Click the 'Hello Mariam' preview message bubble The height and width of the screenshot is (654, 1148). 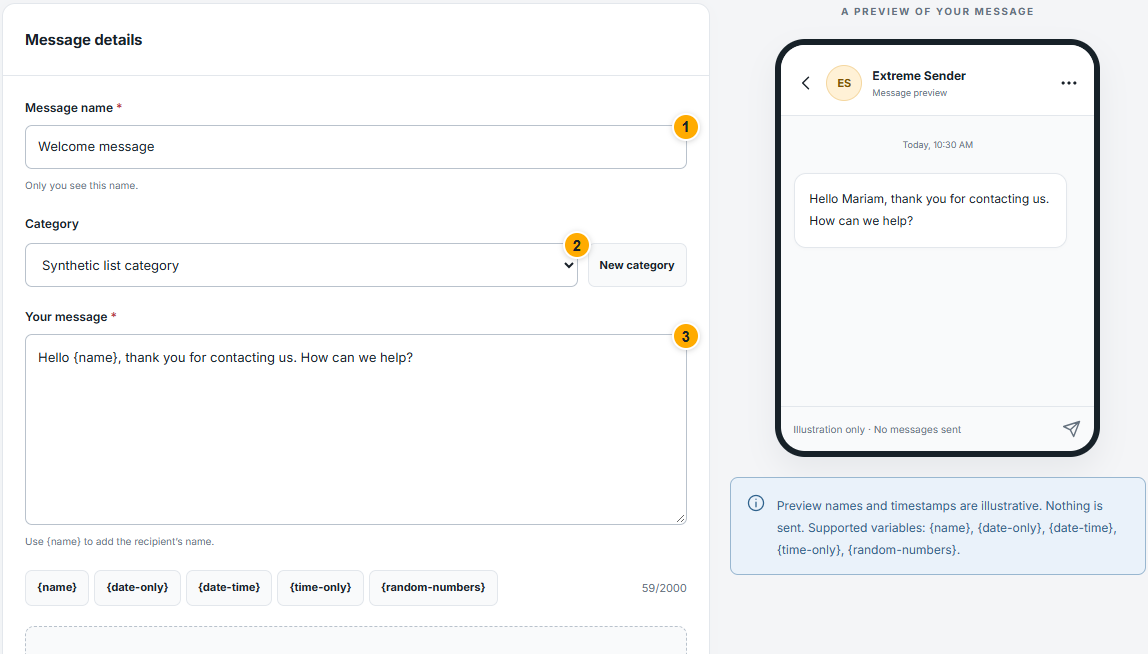tap(930, 210)
